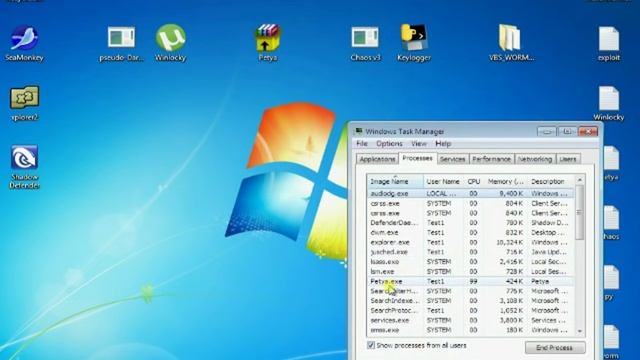Click the green Winlocky uTorrent-style icon

(171, 43)
